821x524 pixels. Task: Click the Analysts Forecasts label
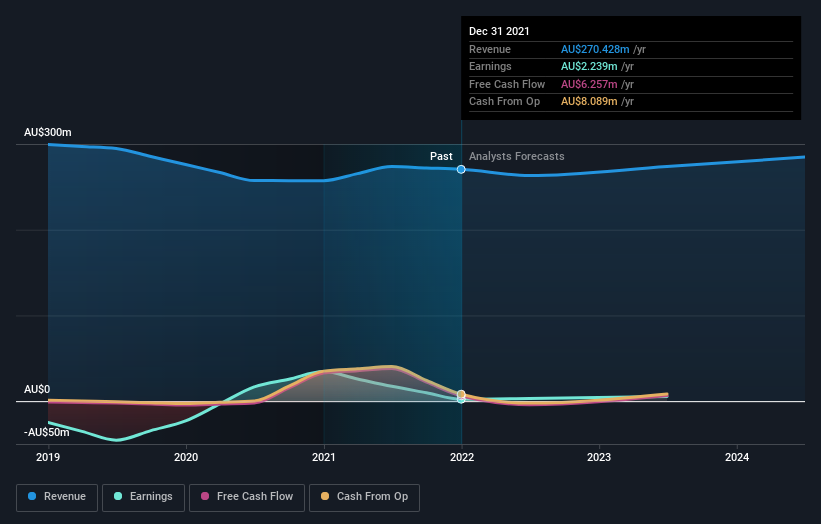point(516,157)
